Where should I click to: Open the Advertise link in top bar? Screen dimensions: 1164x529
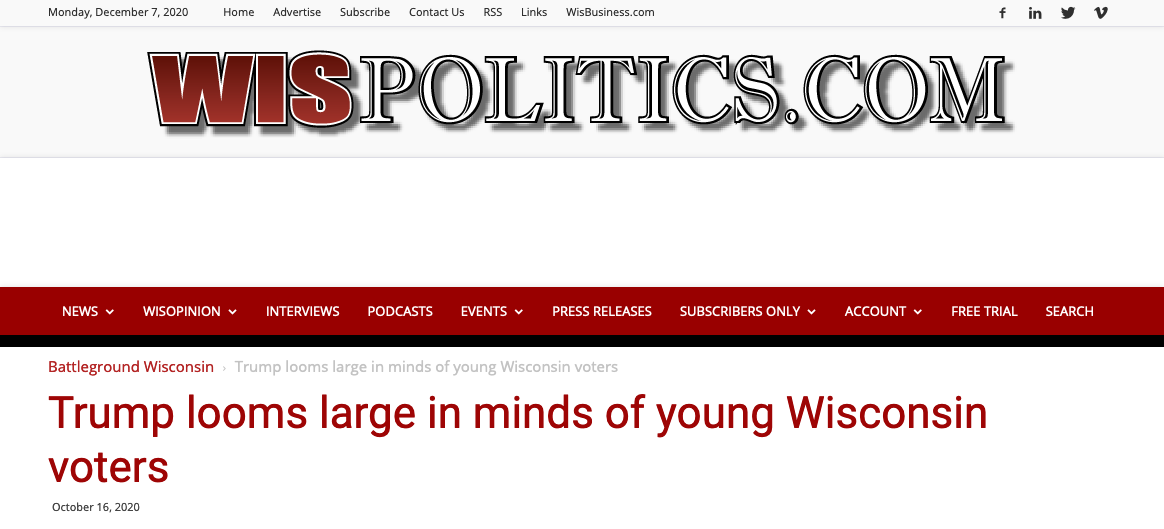[x=297, y=12]
